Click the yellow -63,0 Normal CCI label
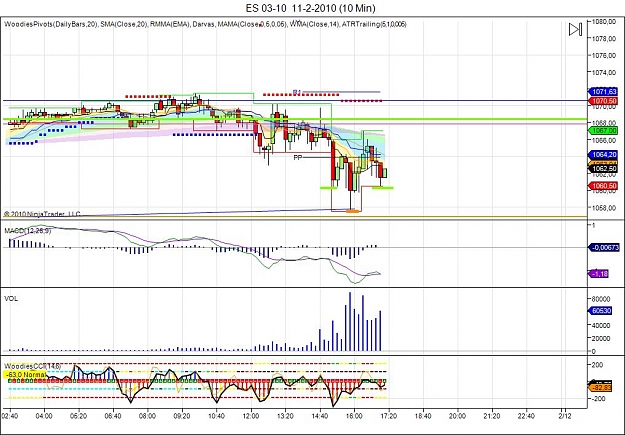The width and height of the screenshot is (625, 435). coord(25,375)
